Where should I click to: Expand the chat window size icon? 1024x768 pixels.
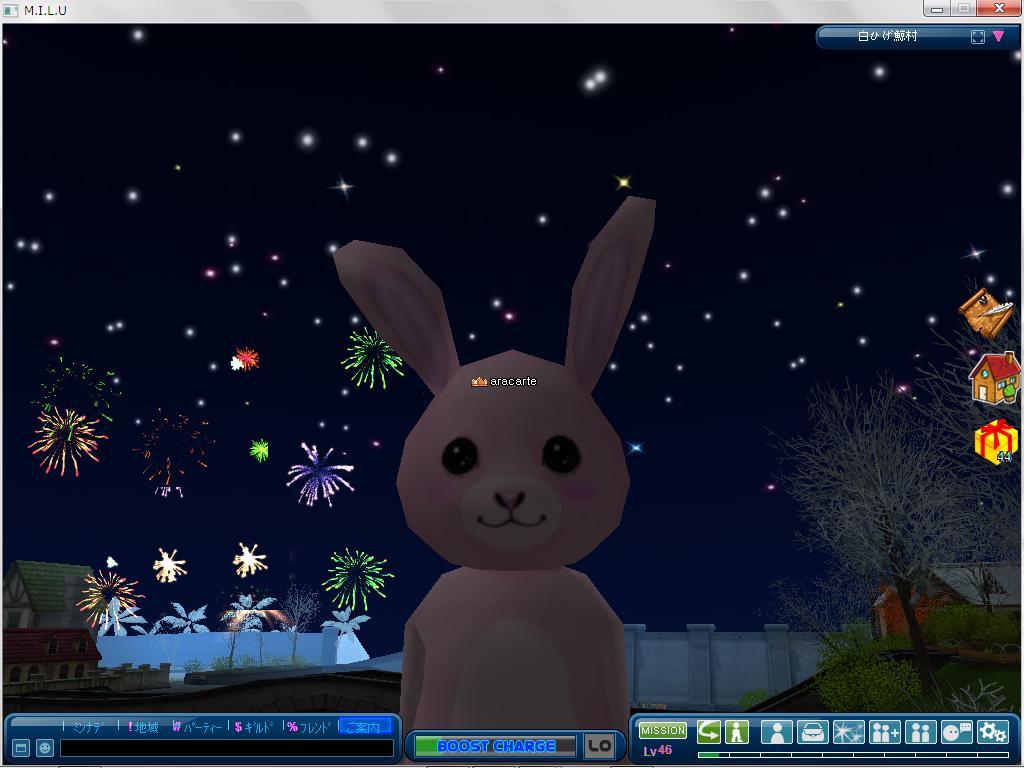point(20,748)
